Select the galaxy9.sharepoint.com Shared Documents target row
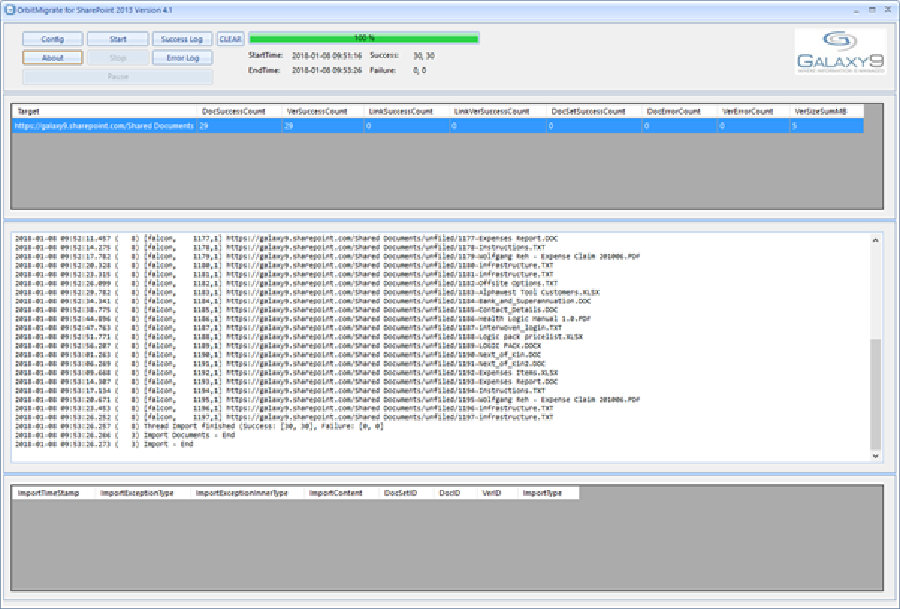 tap(438, 126)
